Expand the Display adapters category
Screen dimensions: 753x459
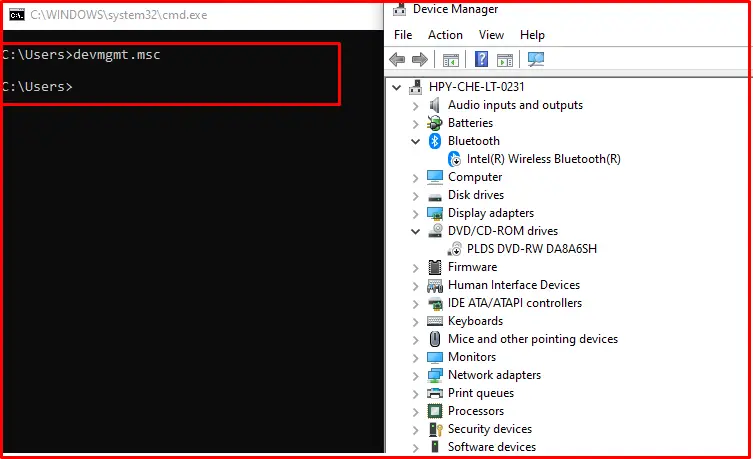coord(415,214)
